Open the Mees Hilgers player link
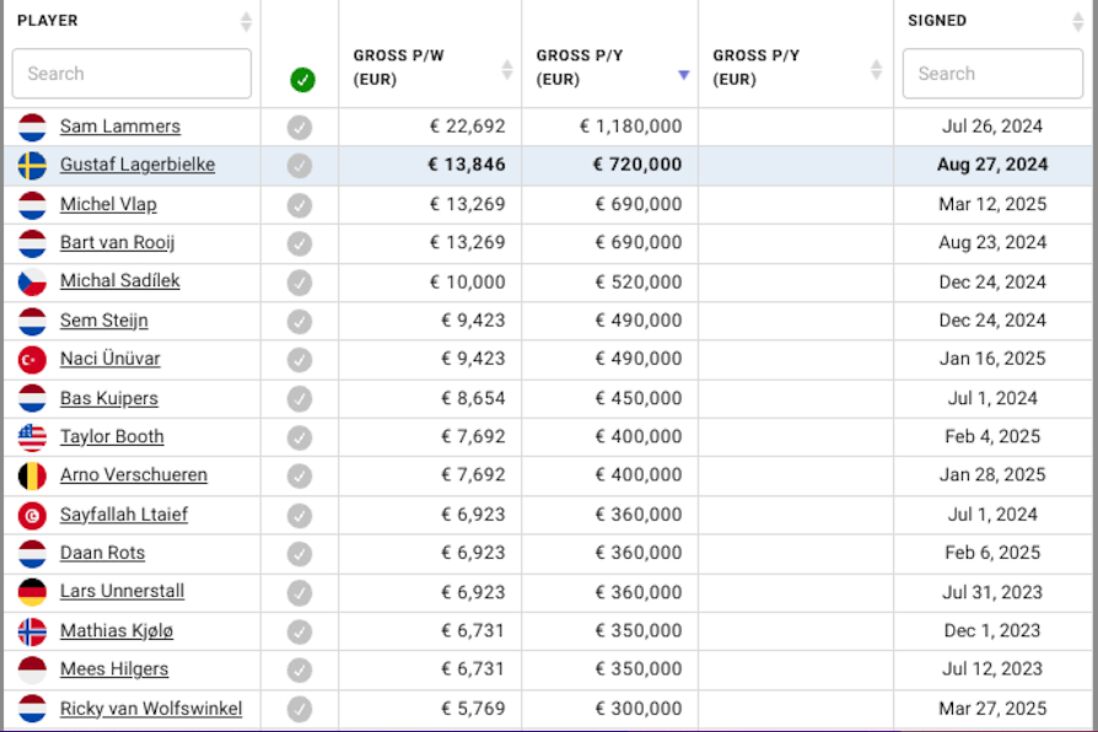This screenshot has height=732, width=1098. pyautogui.click(x=114, y=669)
